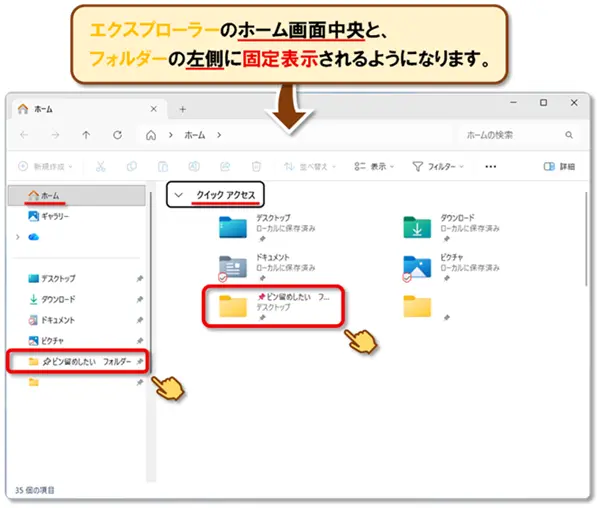
Task: Go up one folder level arrow
Action: click(86, 135)
